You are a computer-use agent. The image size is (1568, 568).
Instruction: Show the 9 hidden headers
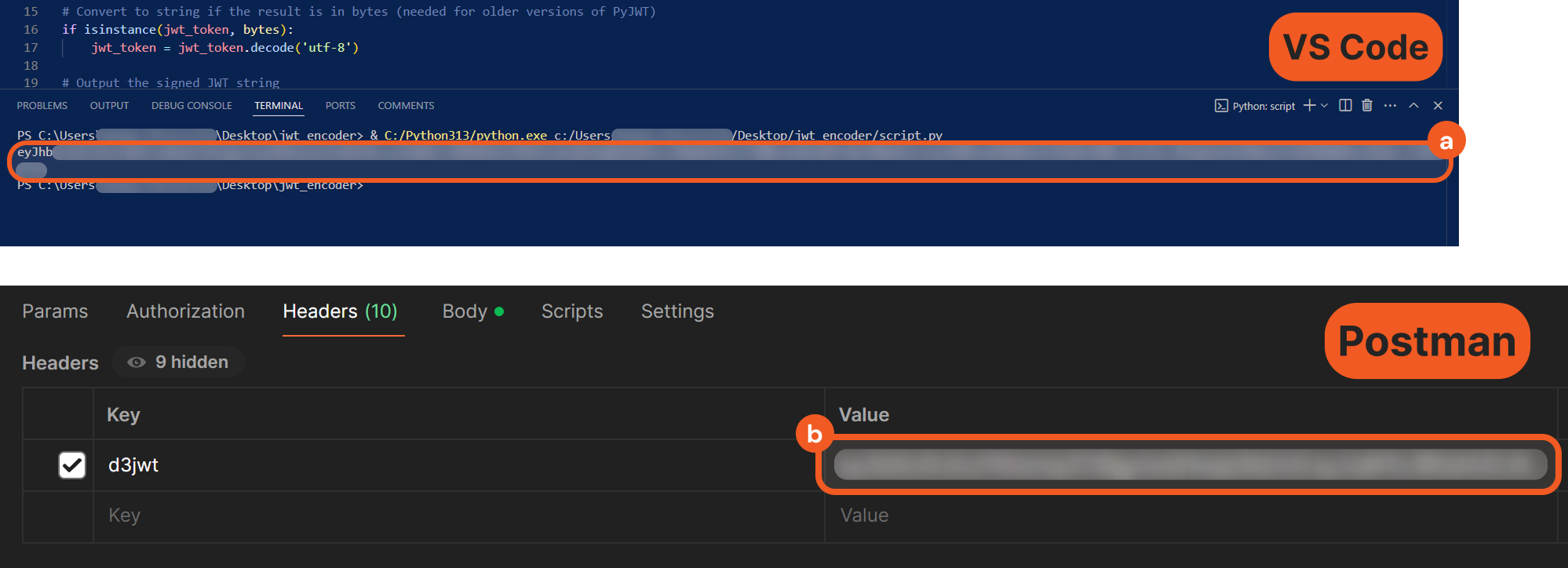179,362
